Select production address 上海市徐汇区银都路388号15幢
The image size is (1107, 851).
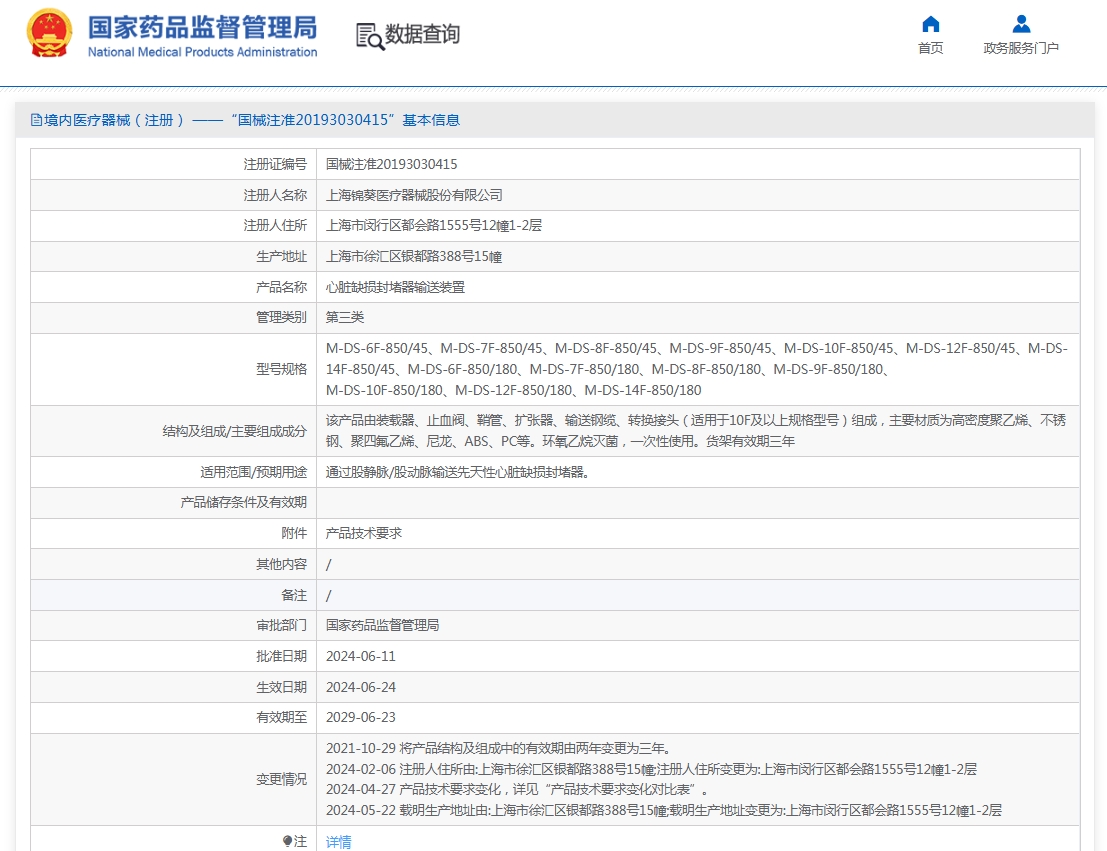point(414,256)
